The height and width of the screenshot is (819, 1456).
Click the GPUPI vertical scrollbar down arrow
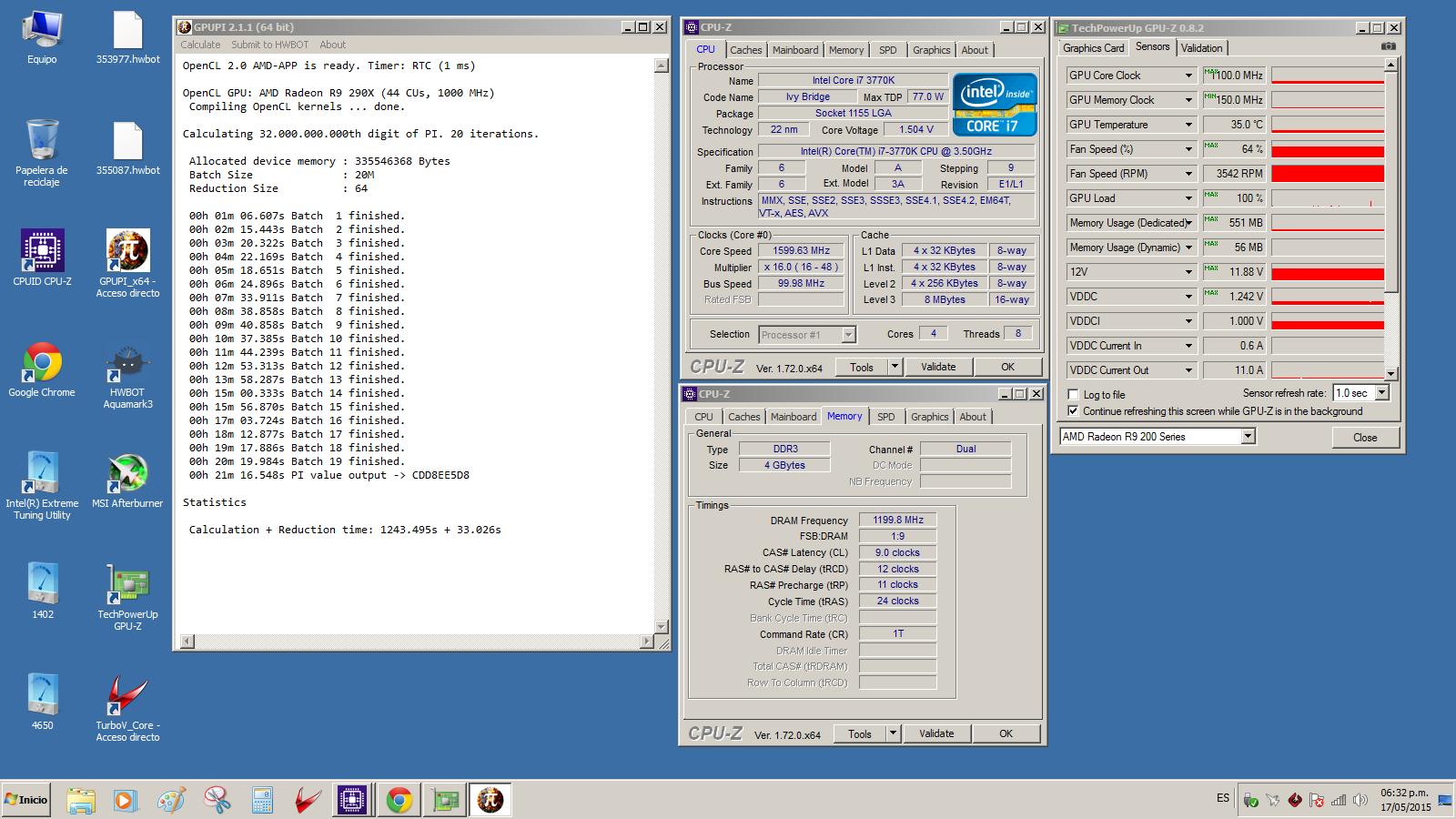click(x=662, y=627)
